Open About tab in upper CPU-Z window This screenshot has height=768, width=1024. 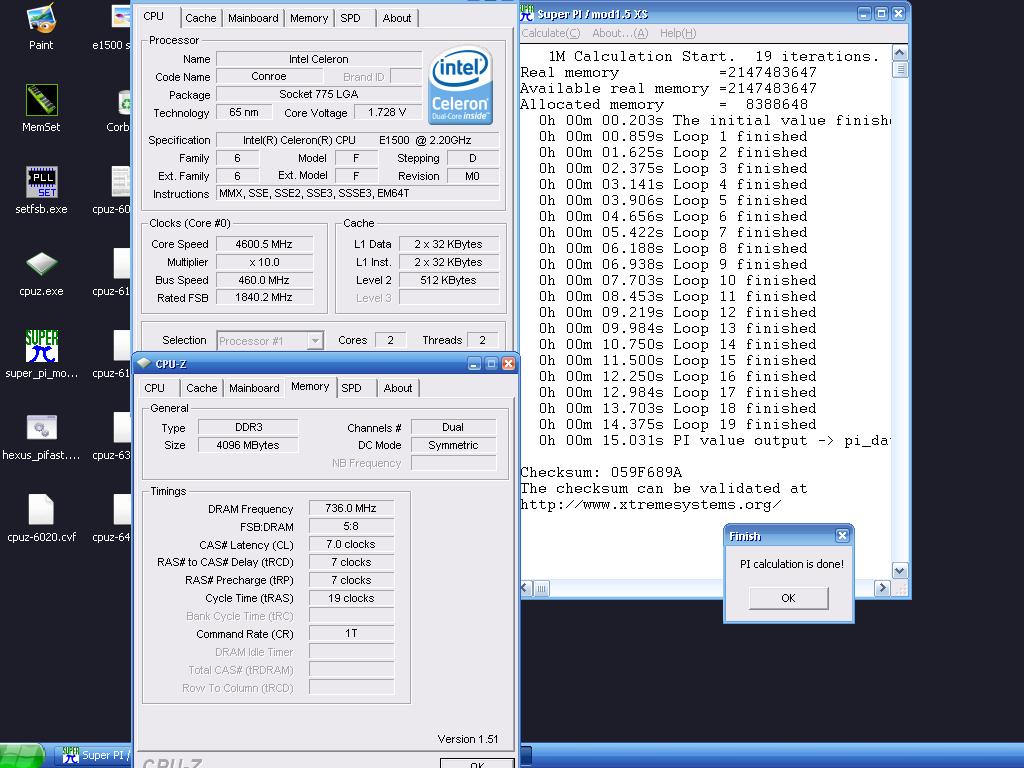[397, 18]
